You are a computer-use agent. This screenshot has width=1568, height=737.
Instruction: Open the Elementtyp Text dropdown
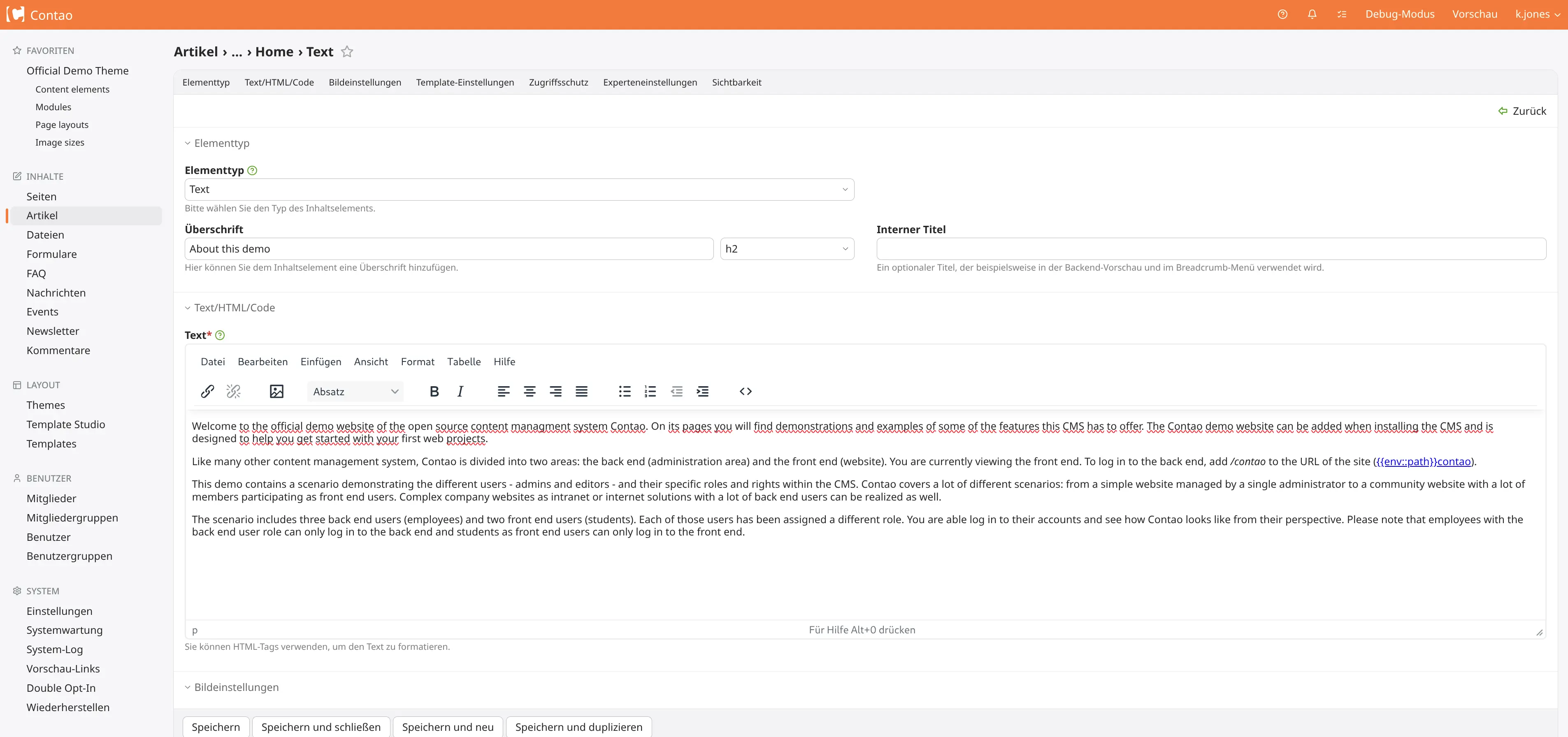pyautogui.click(x=519, y=189)
